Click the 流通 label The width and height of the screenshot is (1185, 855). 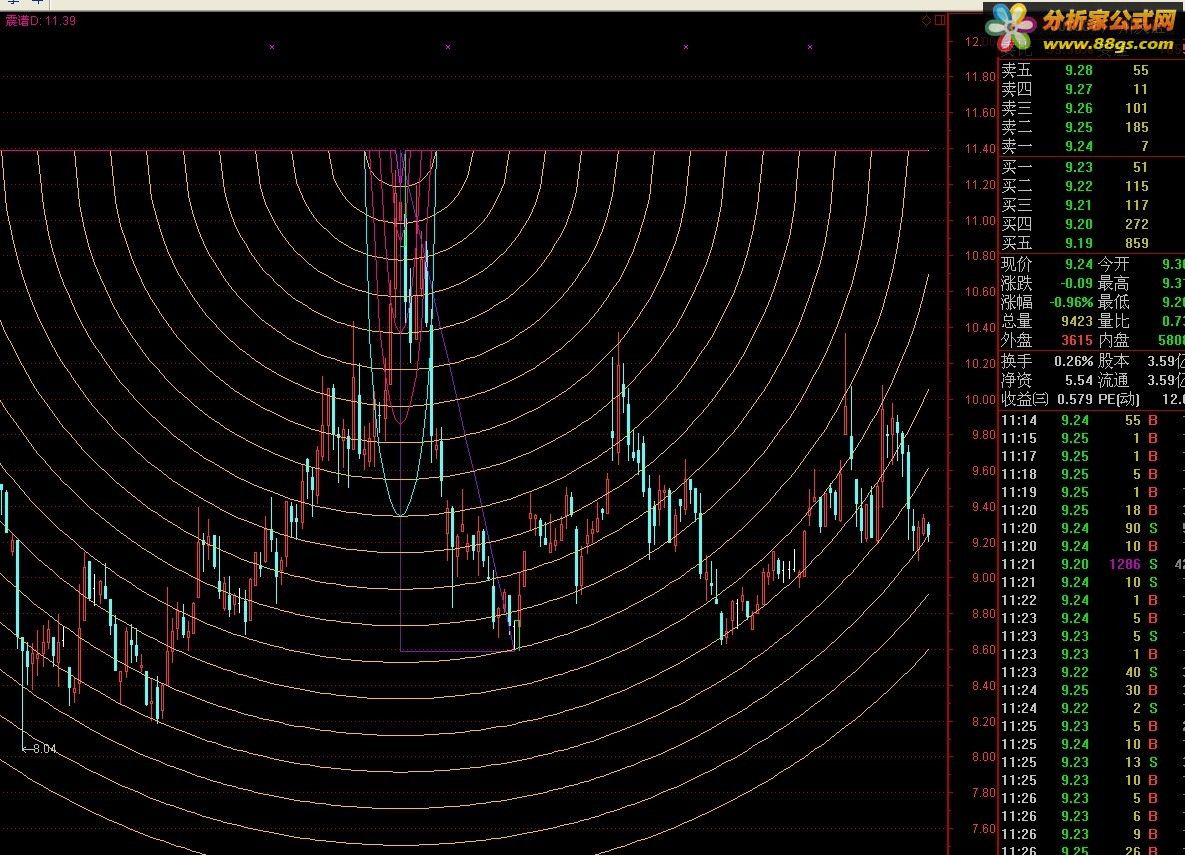coord(1113,380)
